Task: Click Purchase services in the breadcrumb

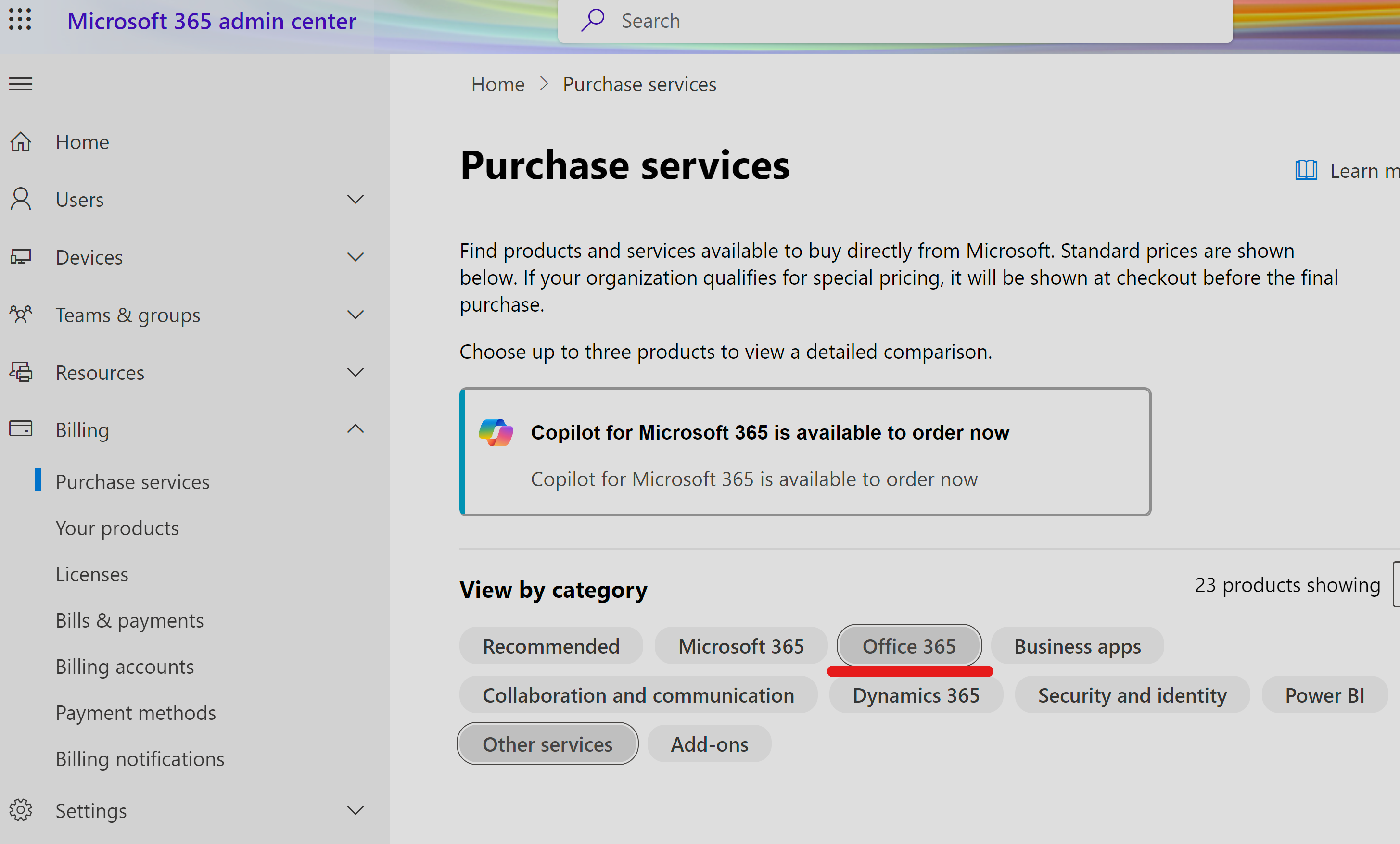Action: [x=639, y=84]
